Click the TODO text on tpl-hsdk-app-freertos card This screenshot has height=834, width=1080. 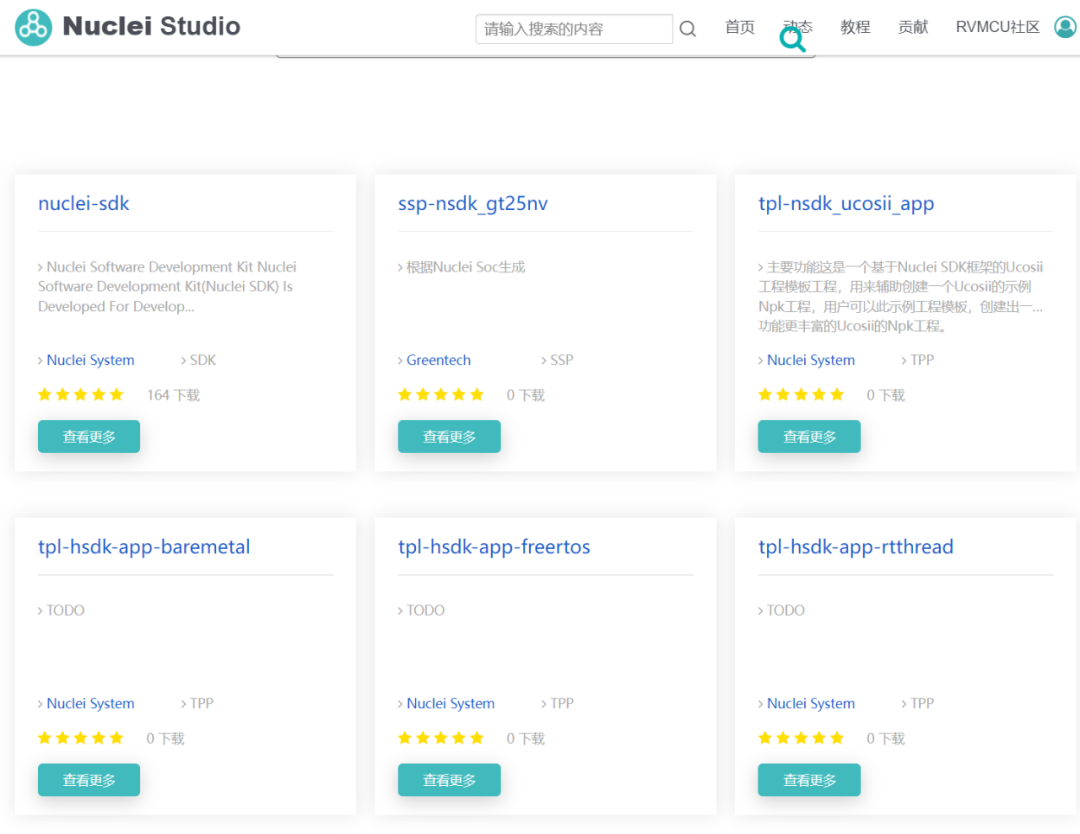click(426, 610)
